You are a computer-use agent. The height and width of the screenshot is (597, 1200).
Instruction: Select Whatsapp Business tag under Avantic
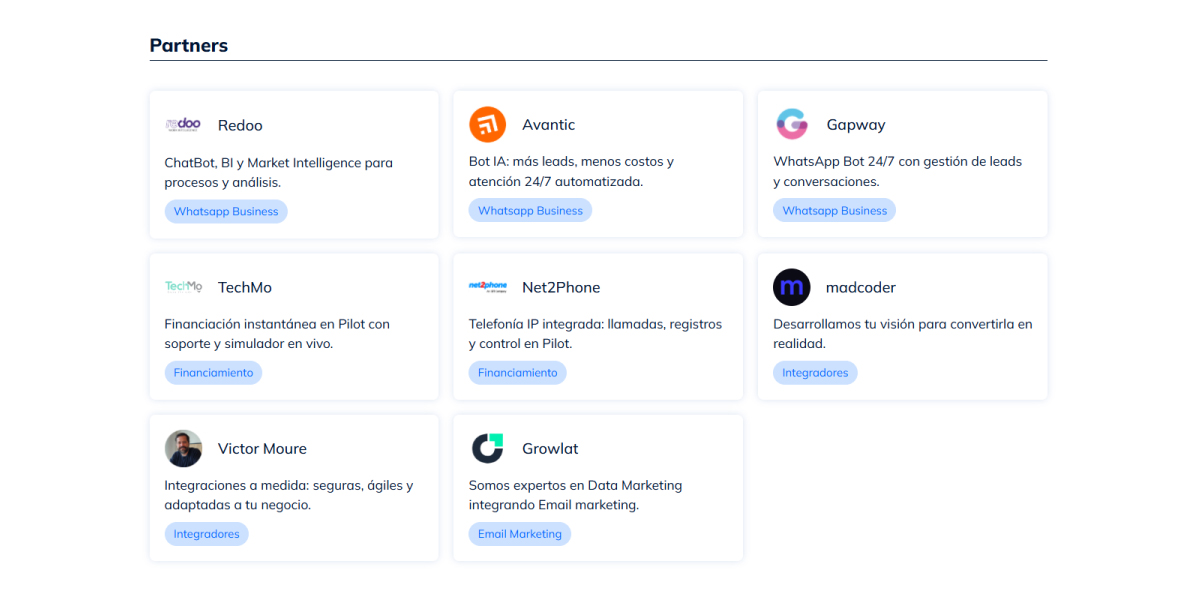coord(530,211)
